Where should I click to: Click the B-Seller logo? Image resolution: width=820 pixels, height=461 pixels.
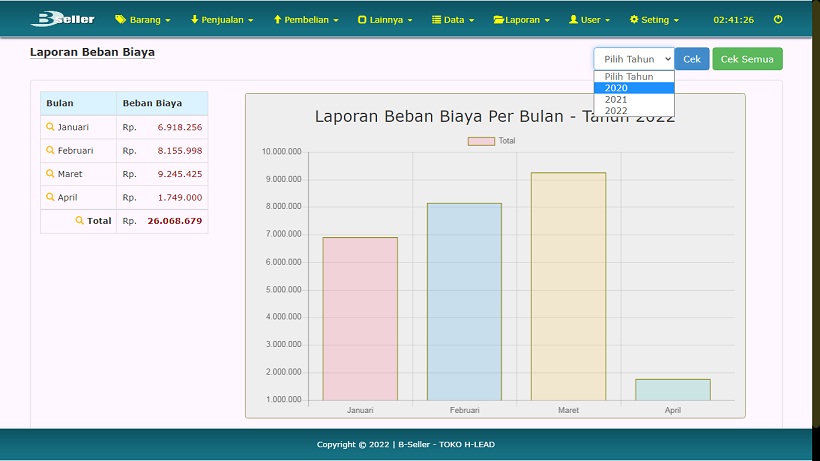coord(62,19)
